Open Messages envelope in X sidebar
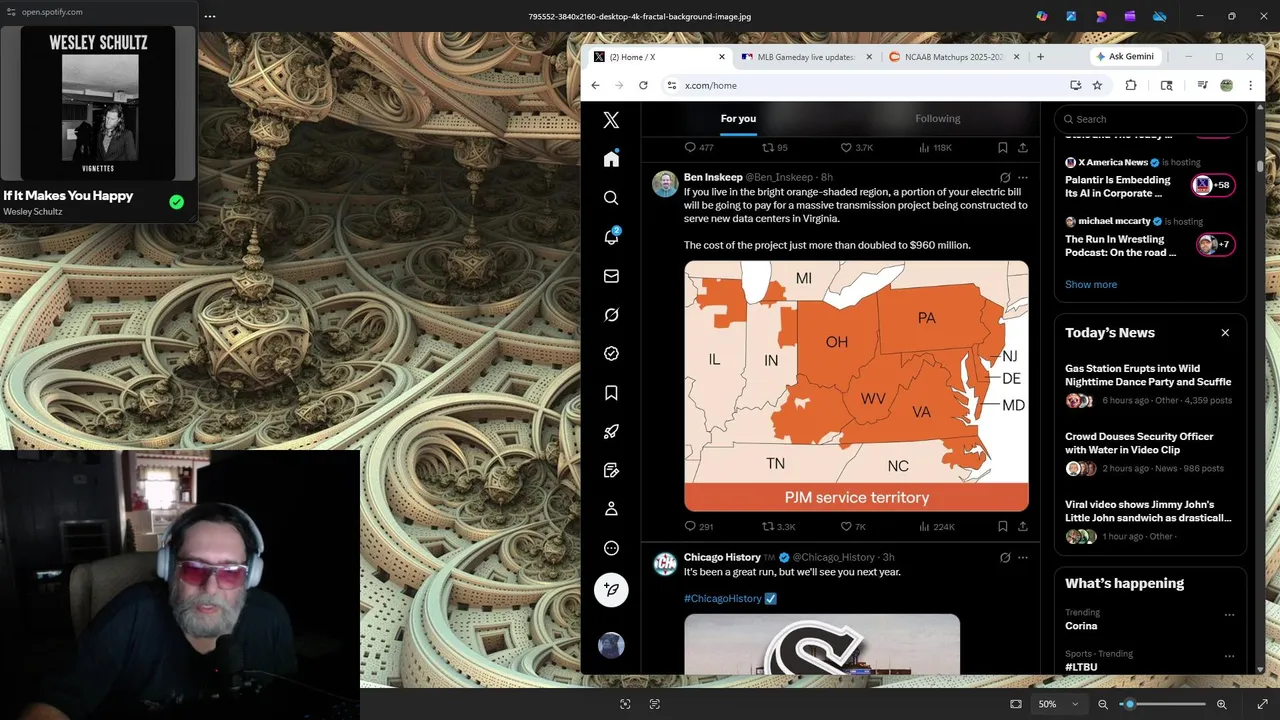 [x=611, y=276]
